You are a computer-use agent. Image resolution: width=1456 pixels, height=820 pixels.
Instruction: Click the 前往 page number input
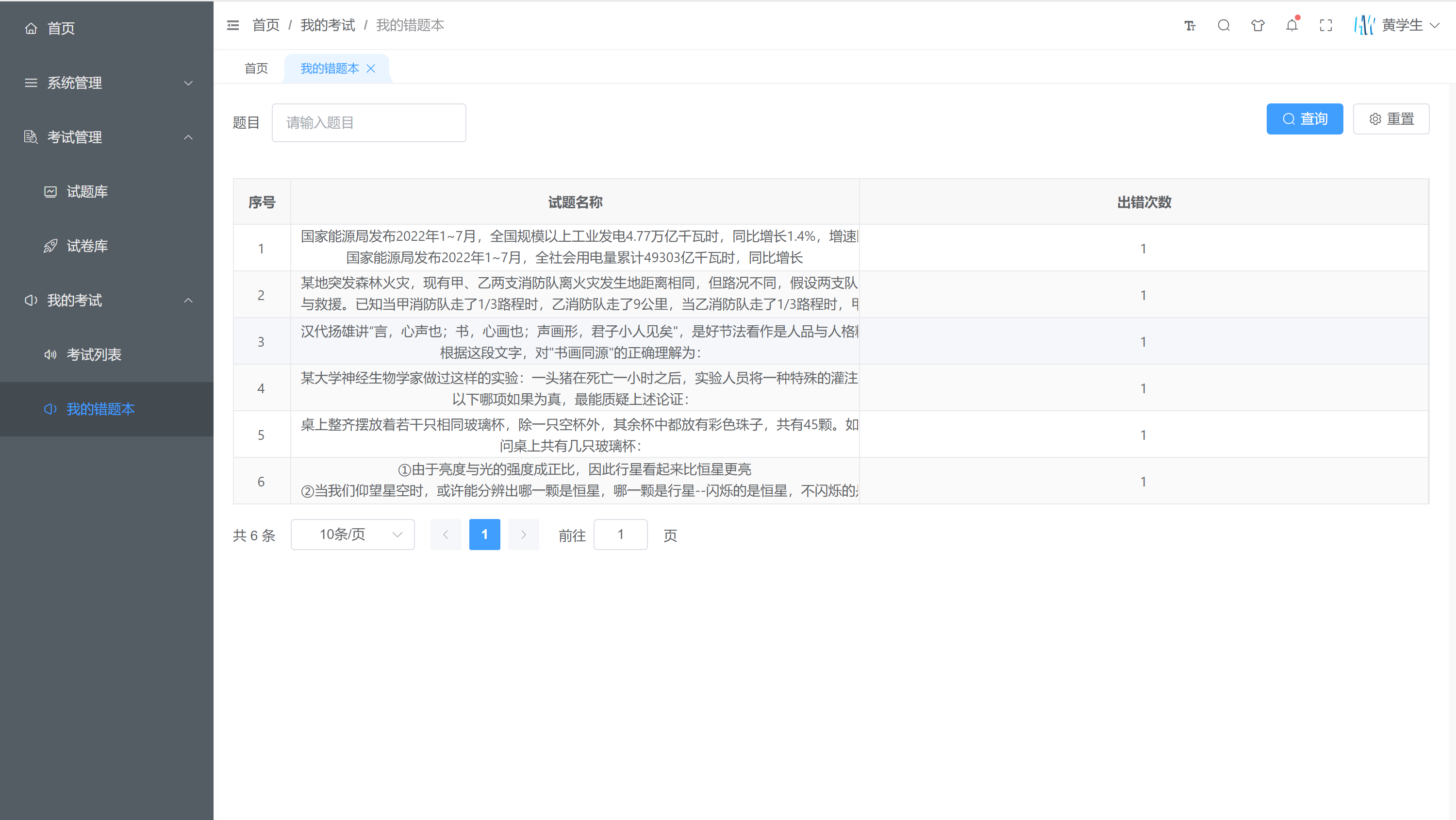point(620,535)
